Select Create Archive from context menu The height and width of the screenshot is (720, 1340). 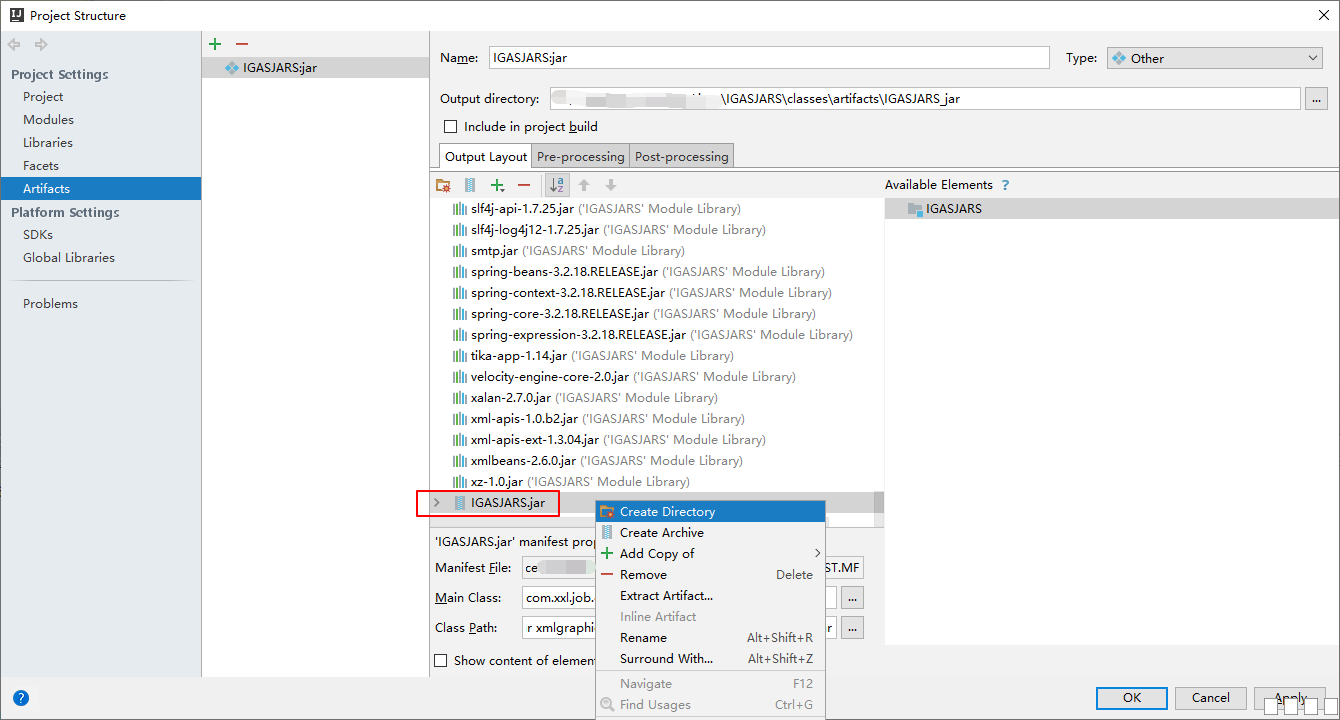click(x=661, y=533)
